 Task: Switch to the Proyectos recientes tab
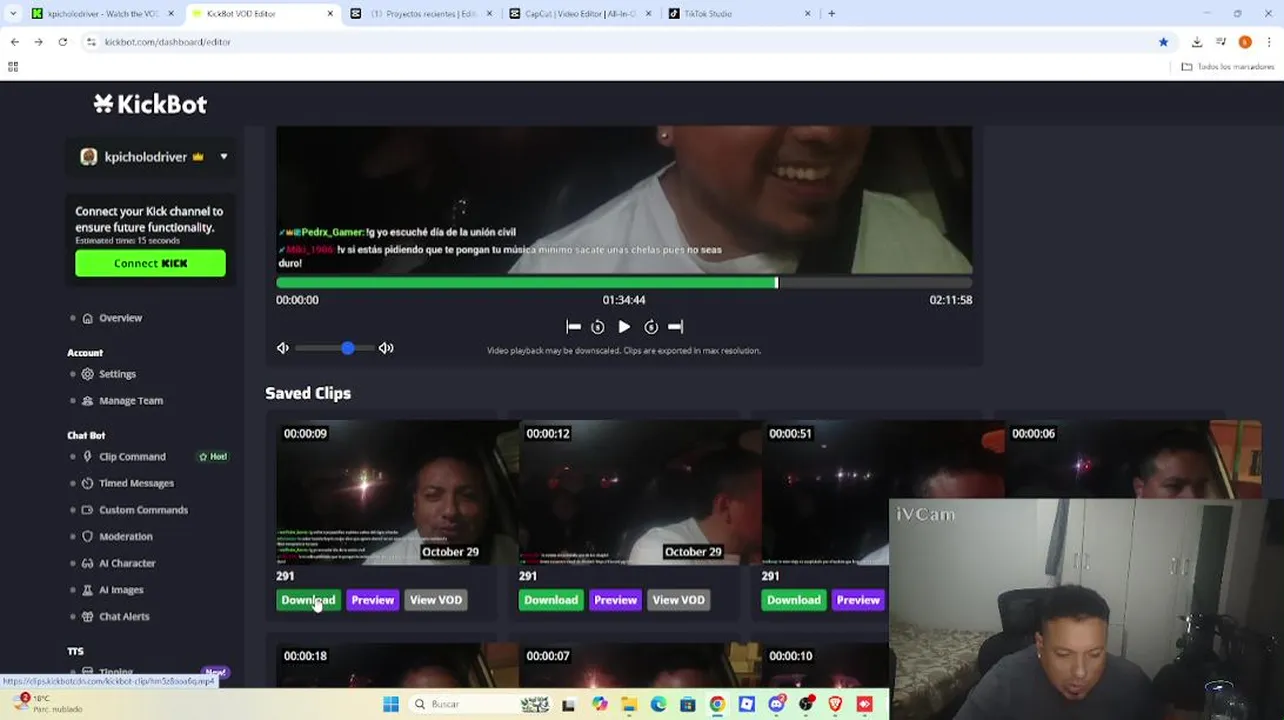(x=421, y=14)
